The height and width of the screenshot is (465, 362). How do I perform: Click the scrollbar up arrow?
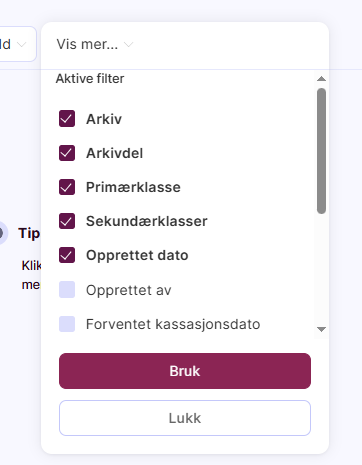click(x=321, y=79)
